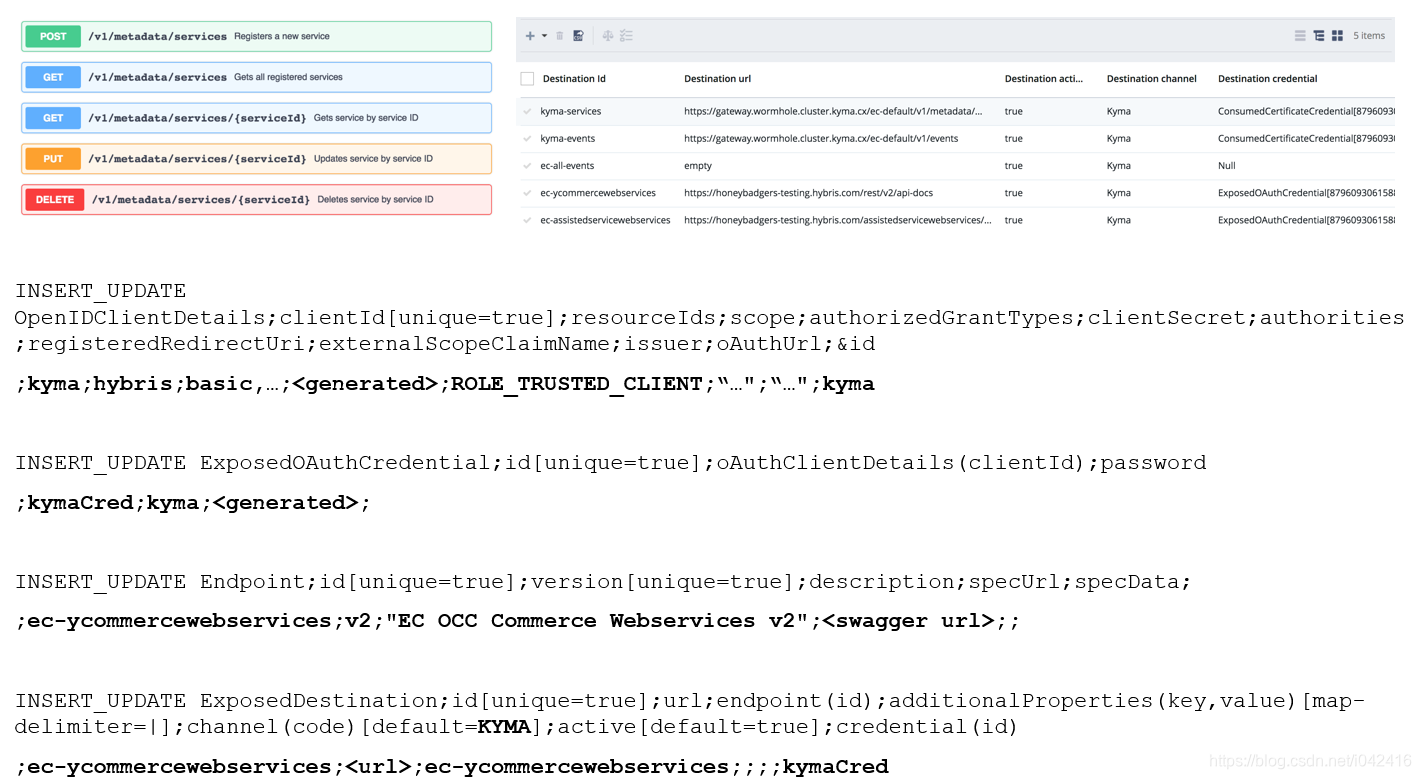Click '5 items' count label
This screenshot has height=779, width=1421.
point(1369,36)
